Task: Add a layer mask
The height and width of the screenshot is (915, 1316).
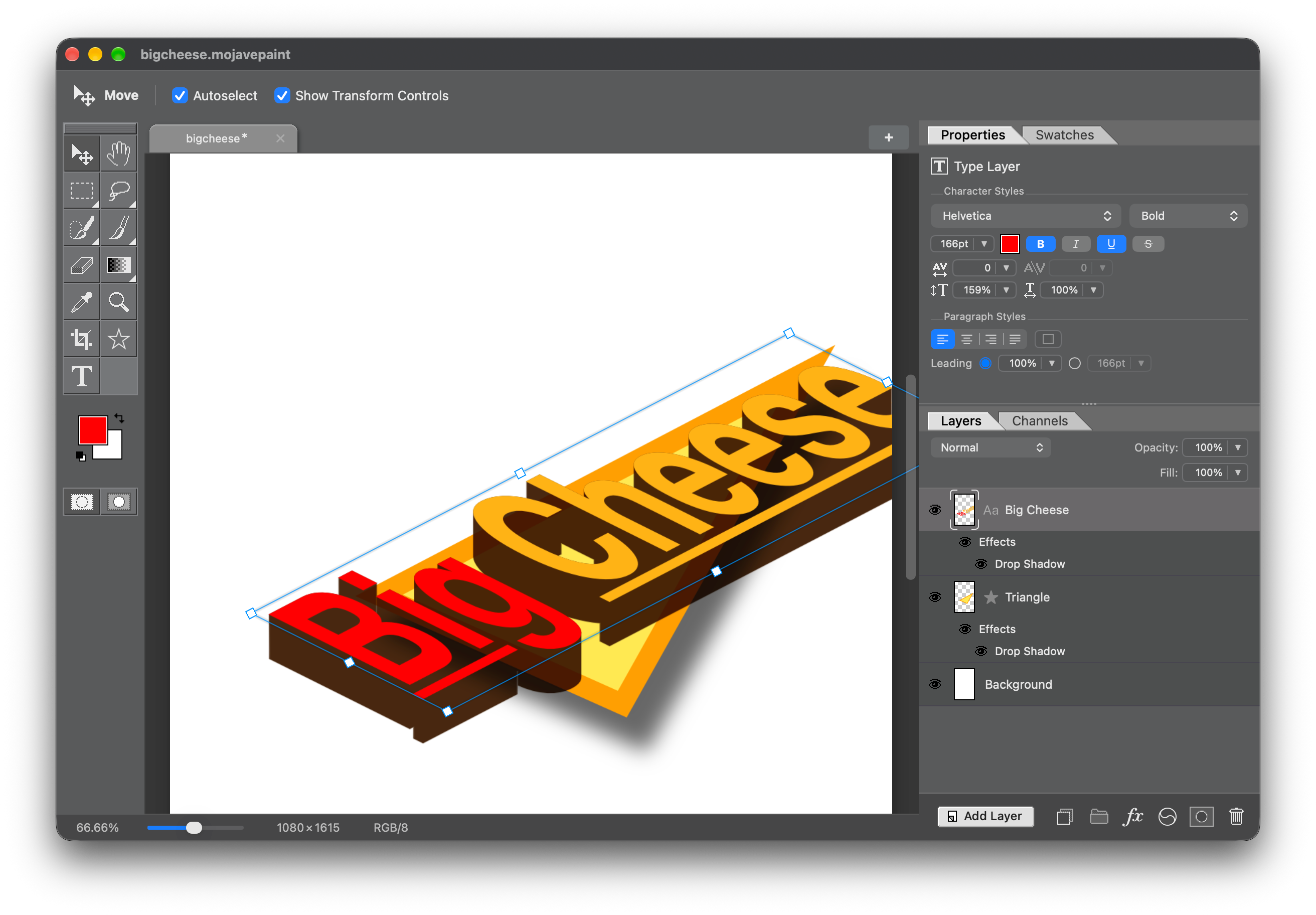Action: pyautogui.click(x=1201, y=816)
